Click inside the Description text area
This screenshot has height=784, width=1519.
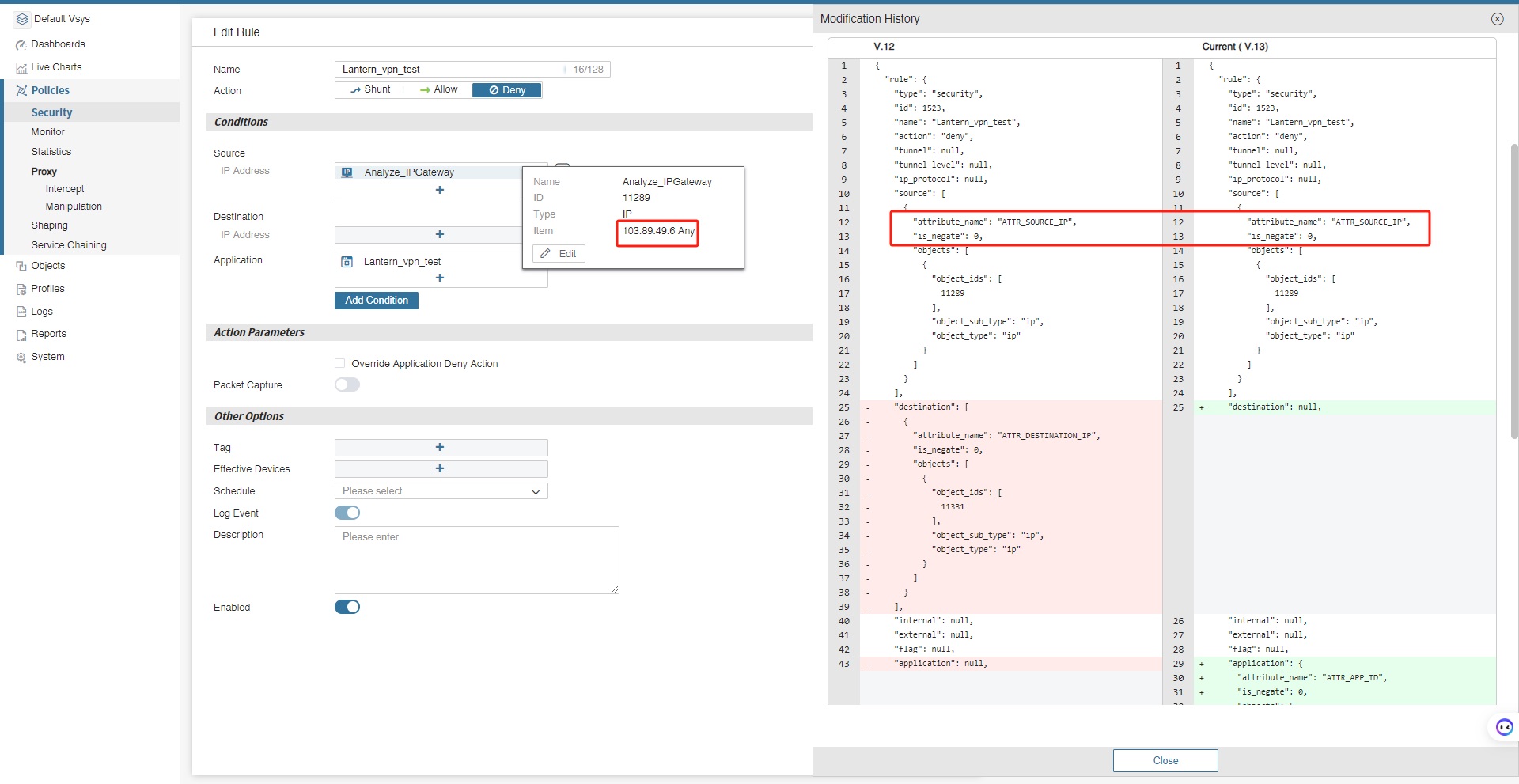click(x=476, y=560)
